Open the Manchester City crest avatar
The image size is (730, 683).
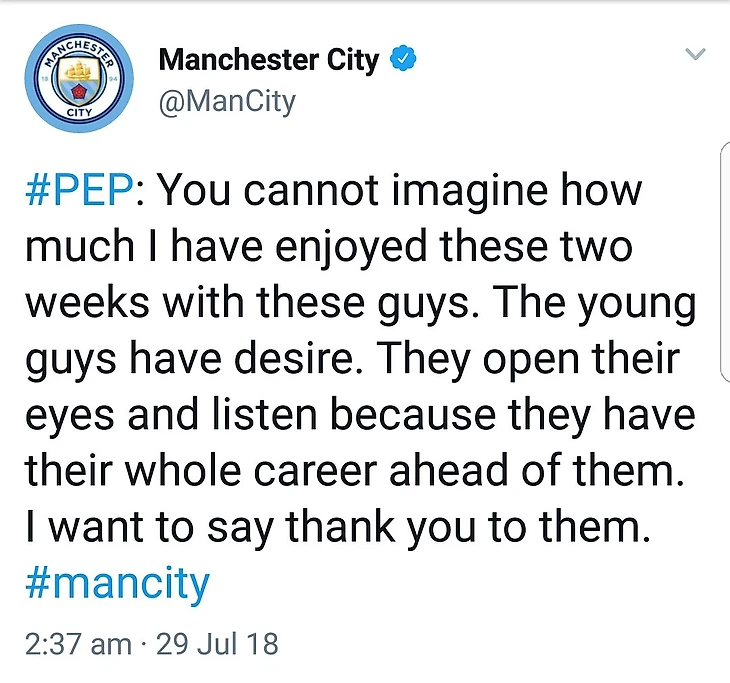pos(79,79)
